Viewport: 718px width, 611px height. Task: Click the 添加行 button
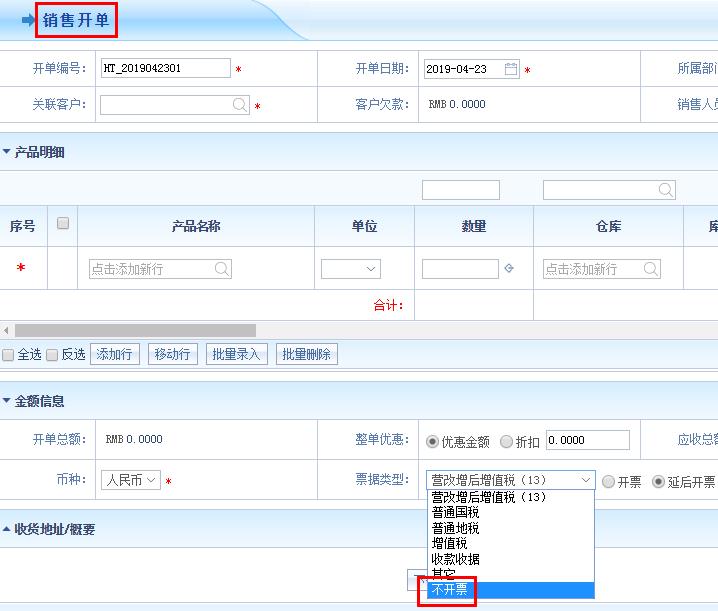tap(115, 354)
